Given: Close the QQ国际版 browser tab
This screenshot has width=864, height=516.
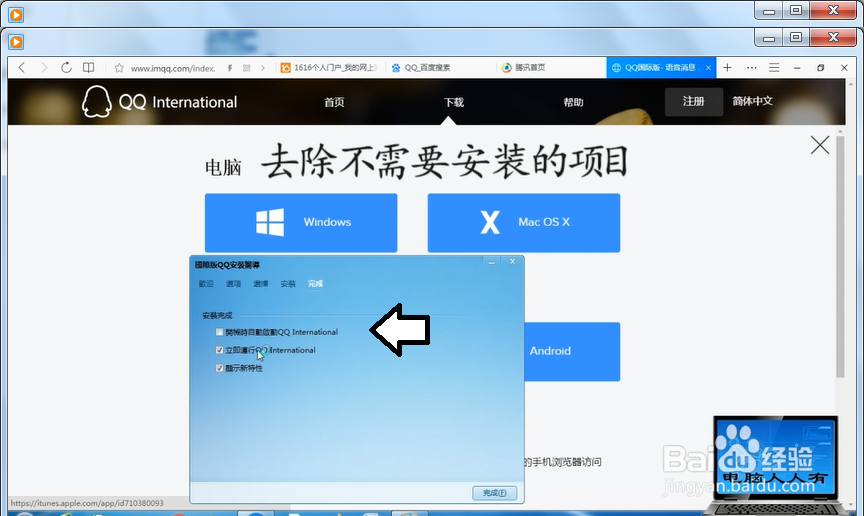Looking at the screenshot, I should point(708,68).
